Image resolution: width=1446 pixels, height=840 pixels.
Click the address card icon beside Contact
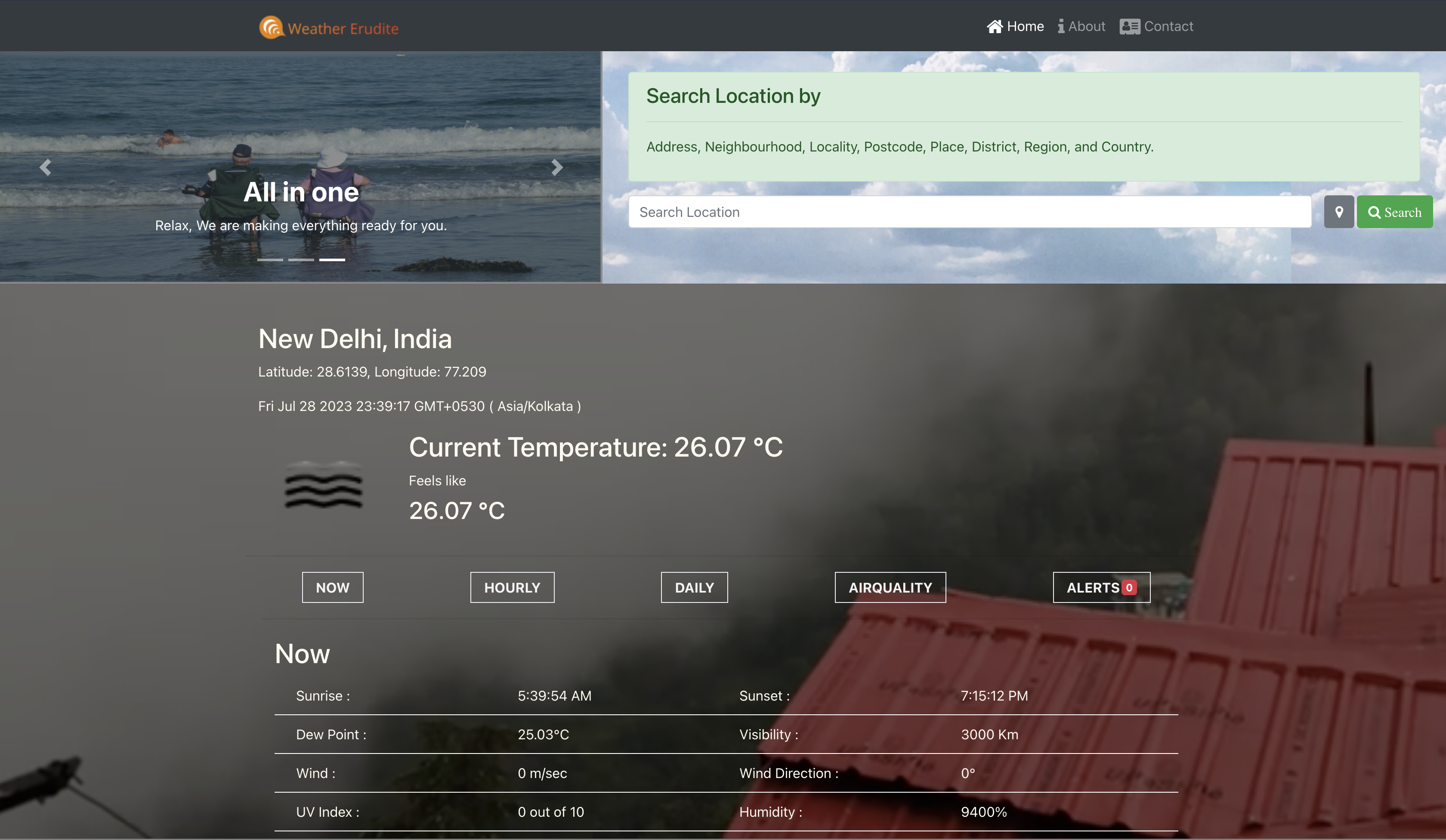tap(1130, 26)
